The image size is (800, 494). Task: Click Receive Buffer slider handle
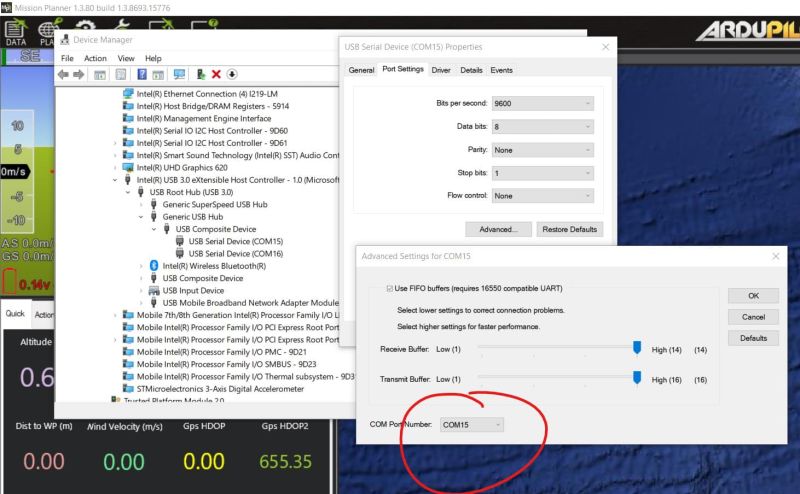click(637, 348)
